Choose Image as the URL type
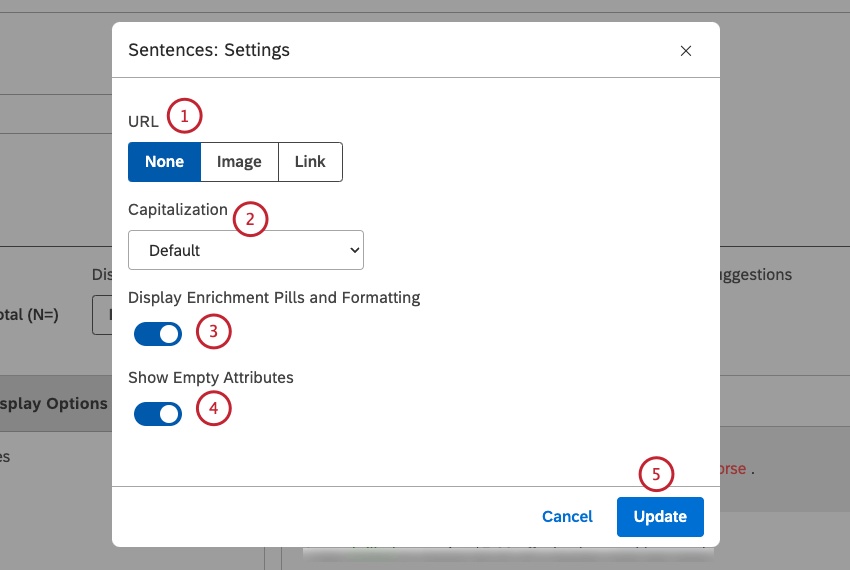The image size is (850, 570). coord(239,162)
